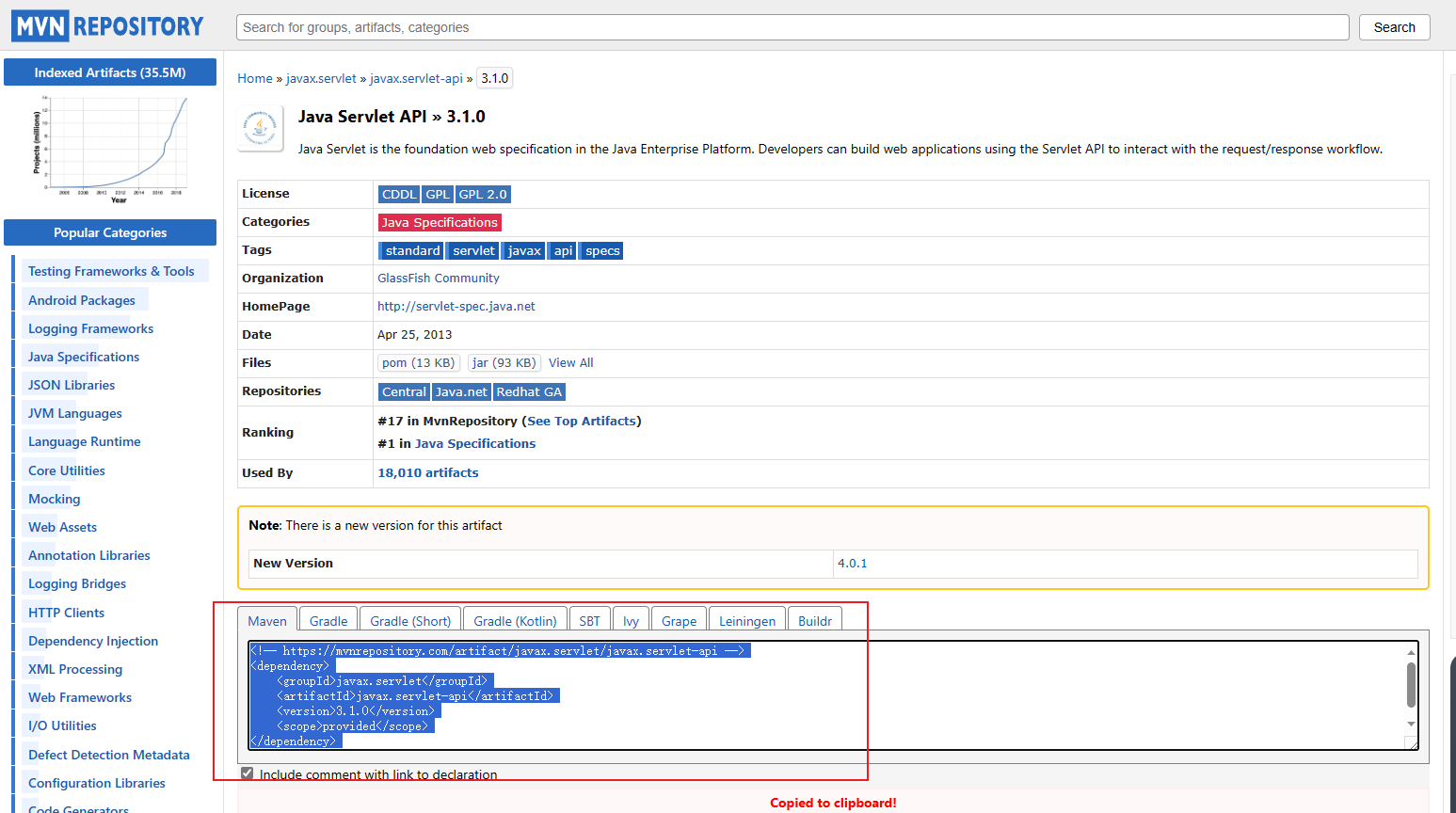Open Logging Bridges category

pos(77,583)
